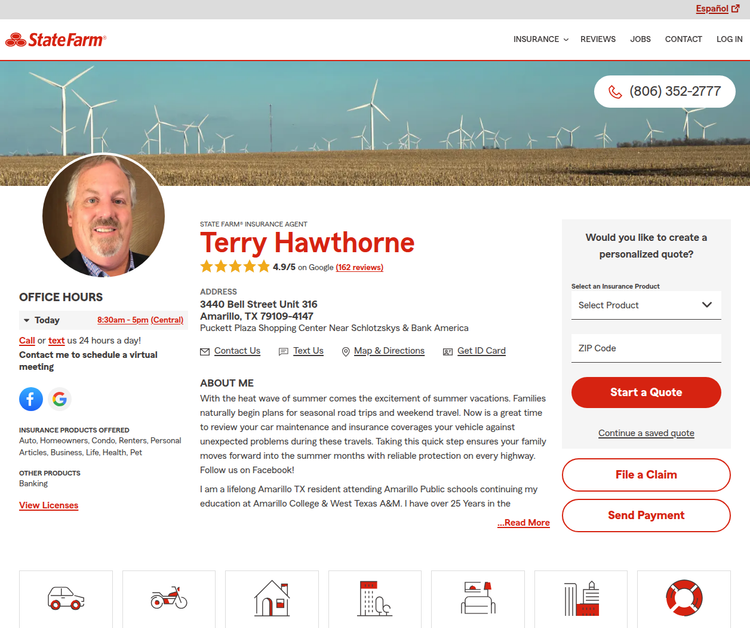Select the car insurance icon card
The height and width of the screenshot is (628, 750).
[x=66, y=598]
